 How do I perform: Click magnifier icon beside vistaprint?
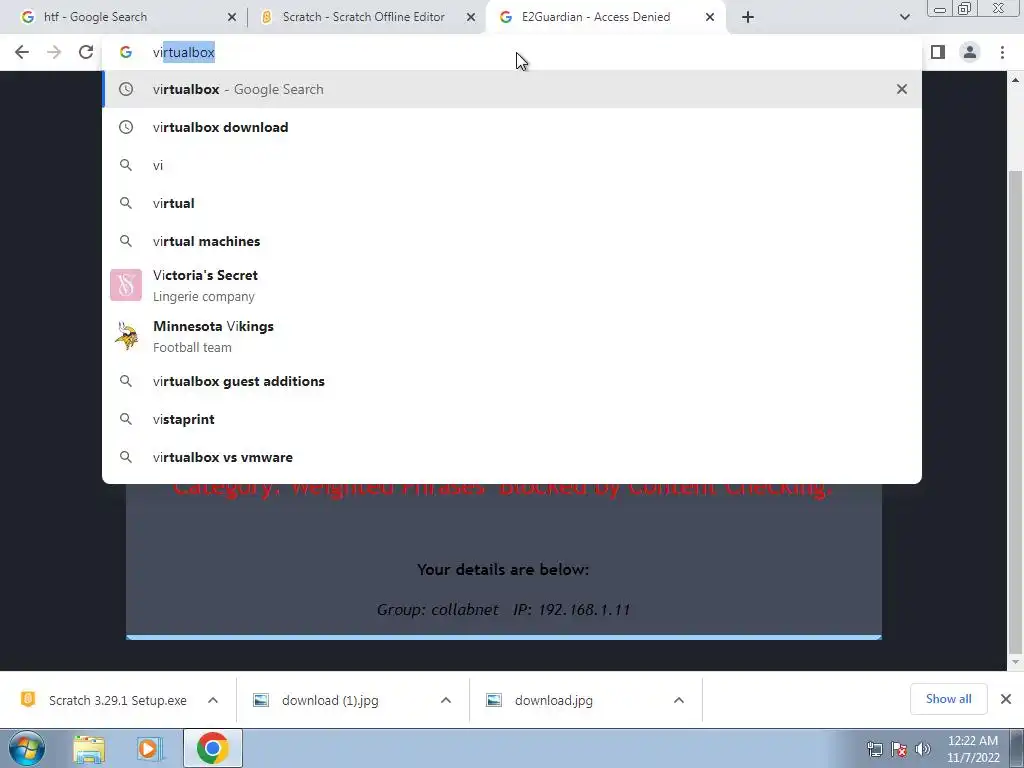tap(125, 419)
